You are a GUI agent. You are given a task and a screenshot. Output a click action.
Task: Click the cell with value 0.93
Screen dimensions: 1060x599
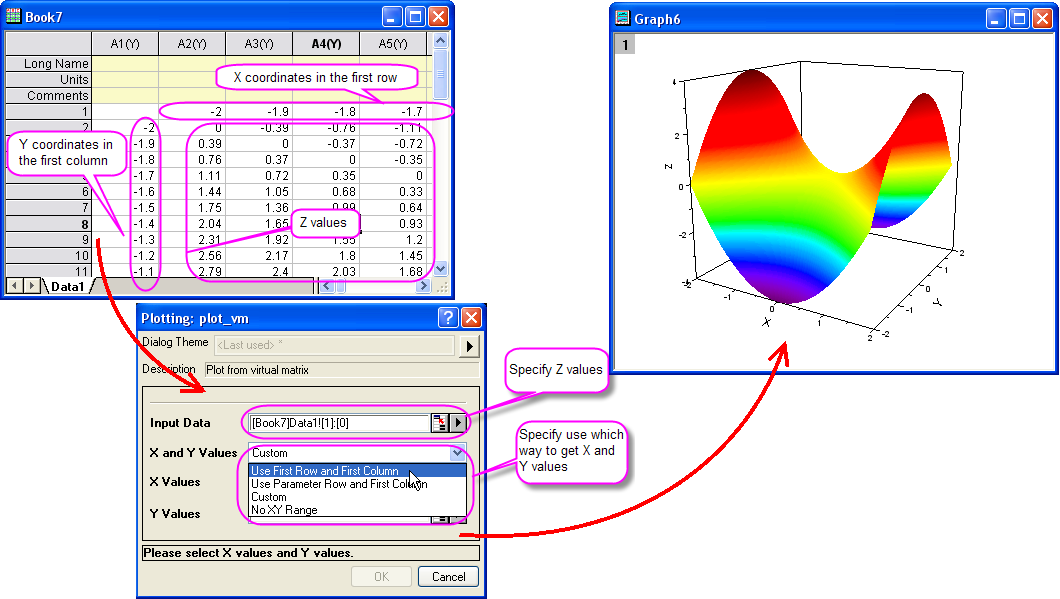click(393, 224)
